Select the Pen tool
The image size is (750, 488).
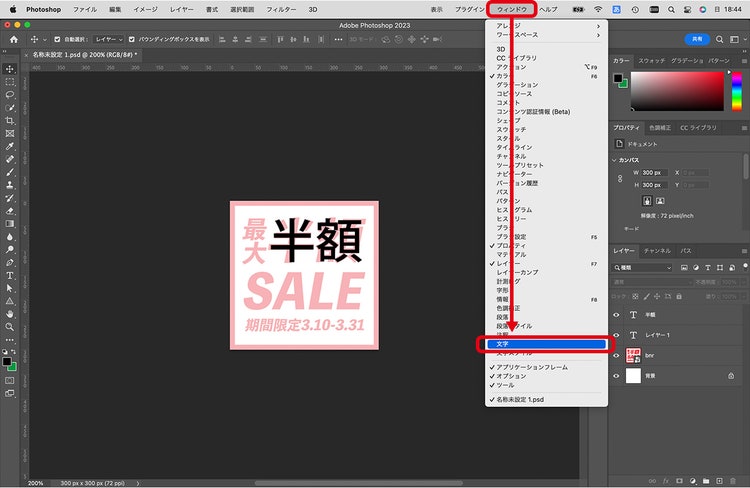tap(10, 262)
